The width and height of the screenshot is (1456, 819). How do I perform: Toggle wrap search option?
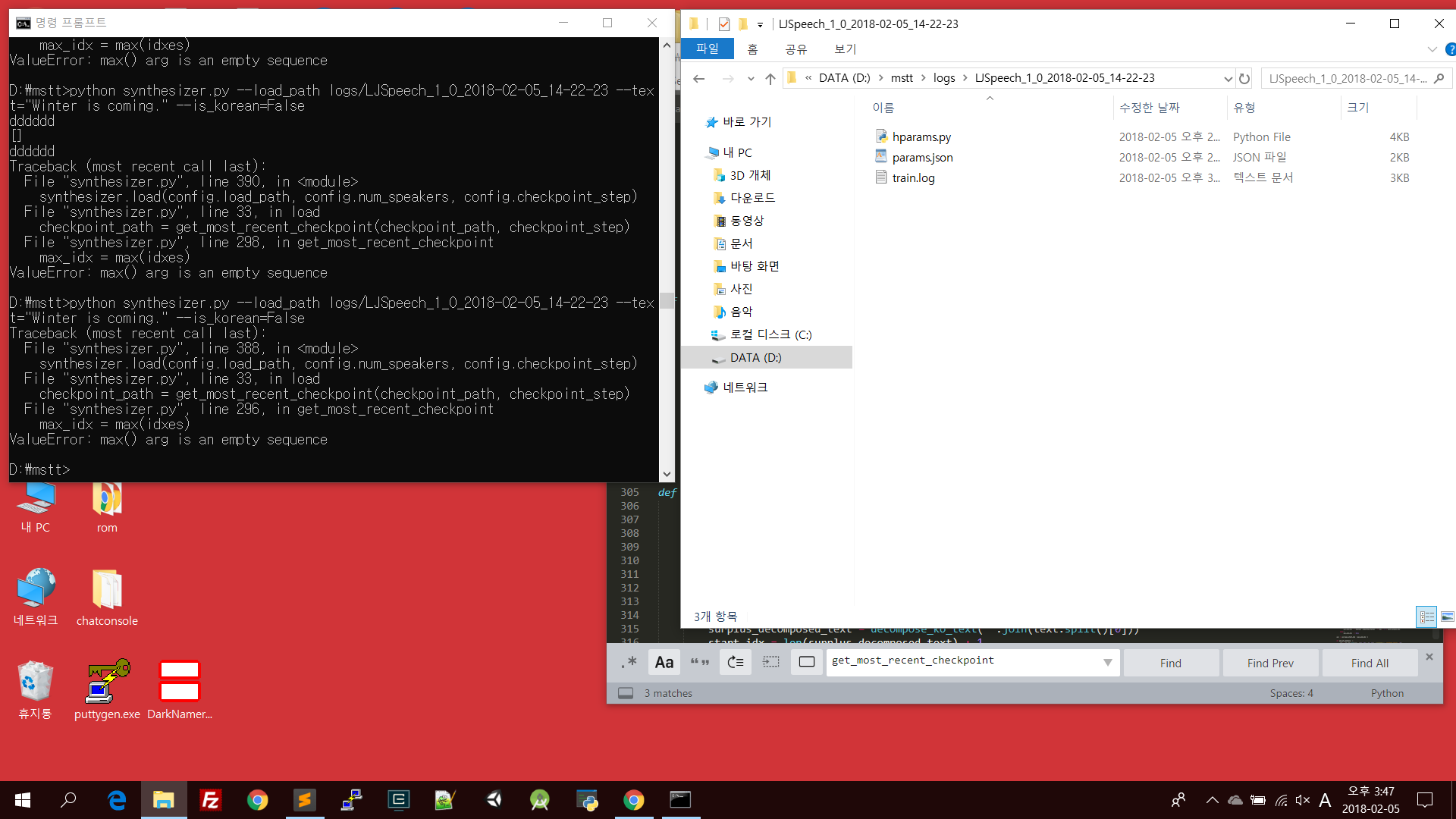coord(736,663)
